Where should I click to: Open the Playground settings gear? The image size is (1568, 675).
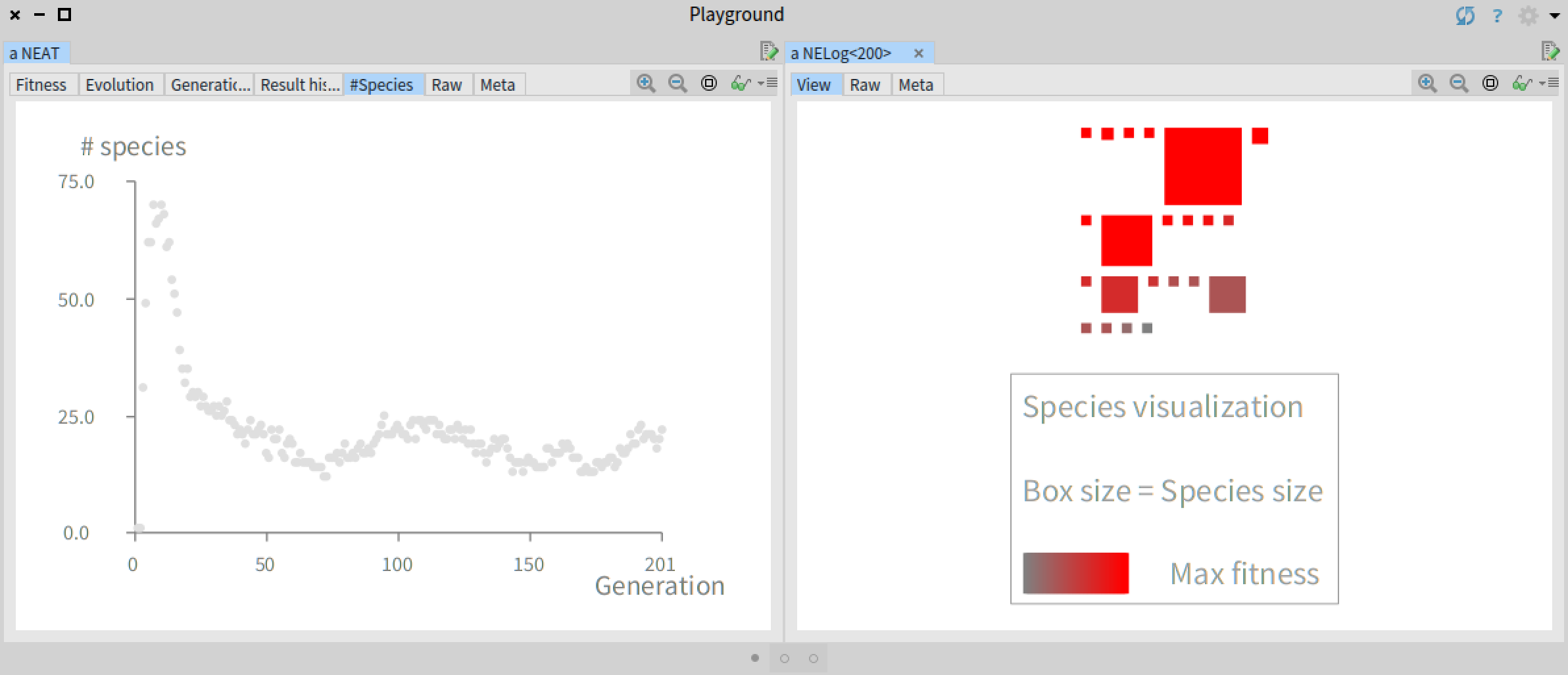point(1529,15)
